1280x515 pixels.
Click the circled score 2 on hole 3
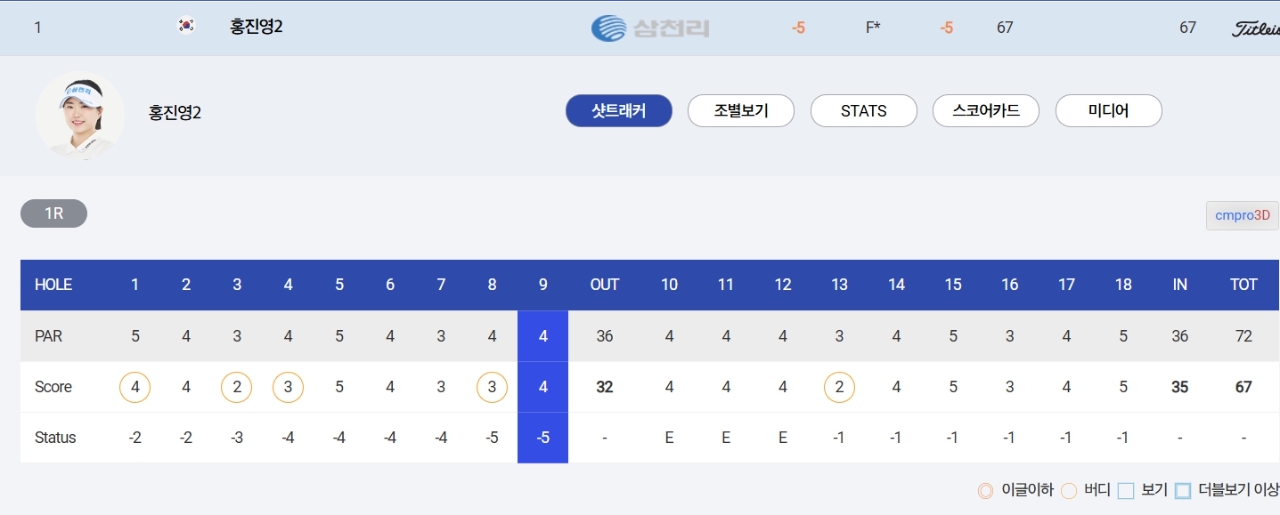237,387
